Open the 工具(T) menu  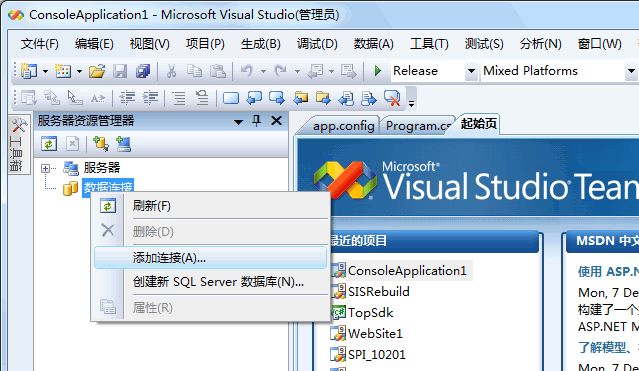[x=429, y=44]
